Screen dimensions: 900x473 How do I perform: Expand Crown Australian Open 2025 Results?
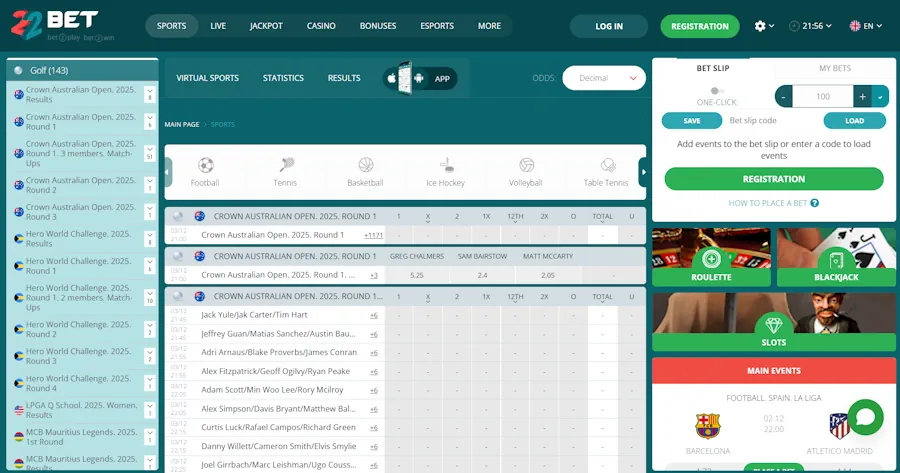150,94
